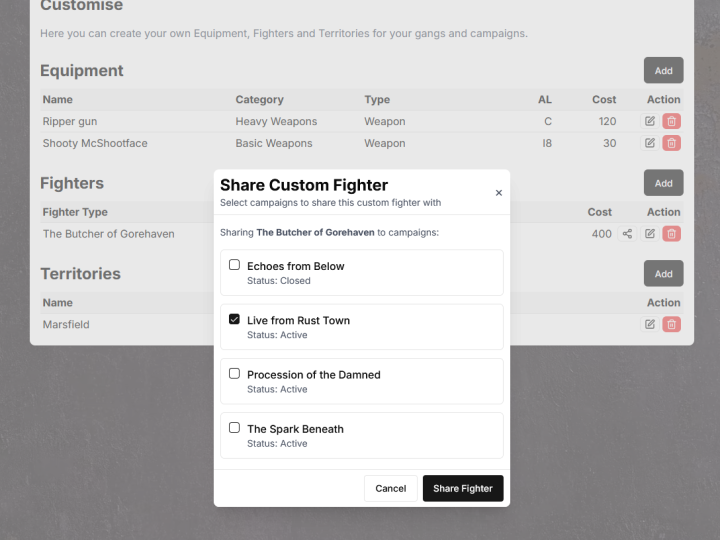Edit Shooty McShootface equipment
The image size is (720, 540).
(650, 143)
